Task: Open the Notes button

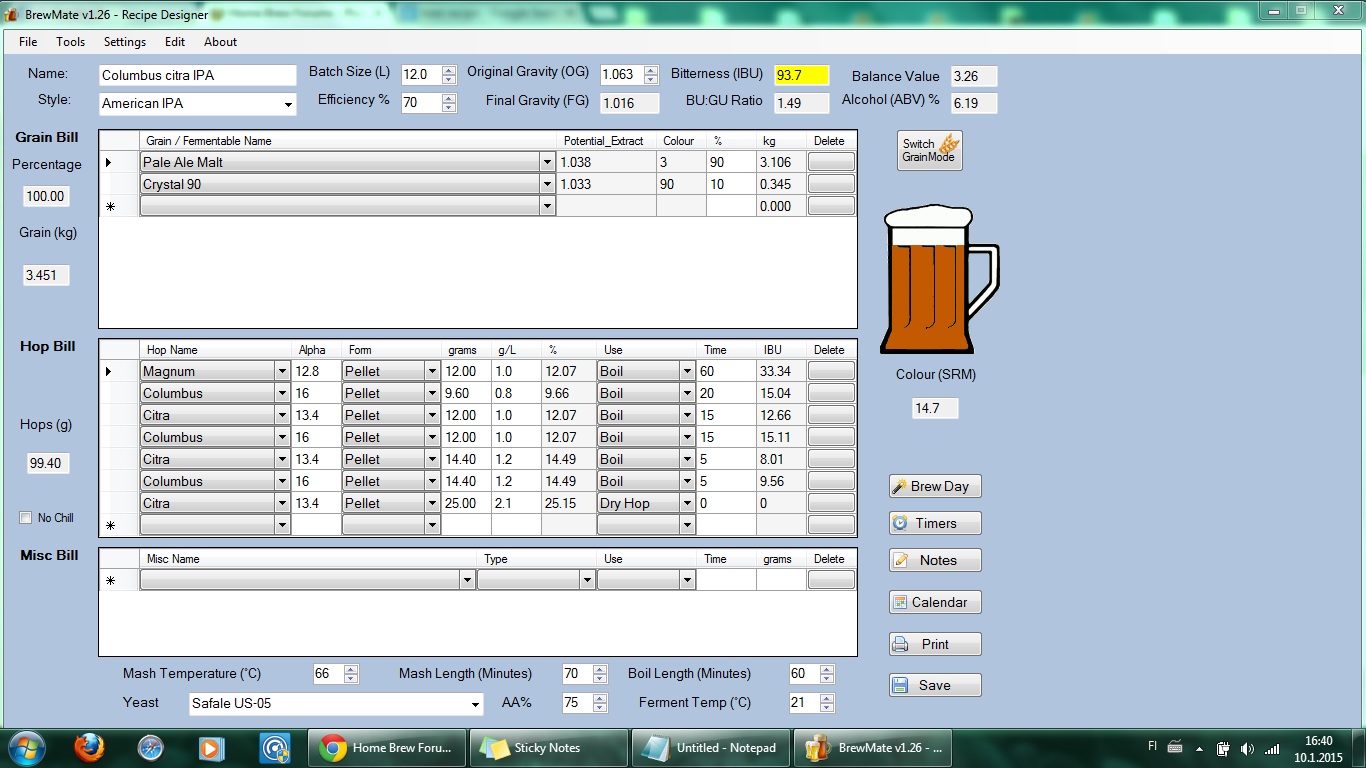Action: coord(935,560)
